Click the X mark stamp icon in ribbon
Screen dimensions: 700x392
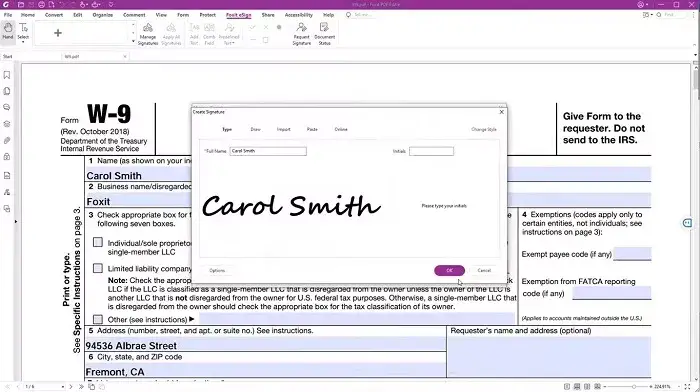pos(266,27)
